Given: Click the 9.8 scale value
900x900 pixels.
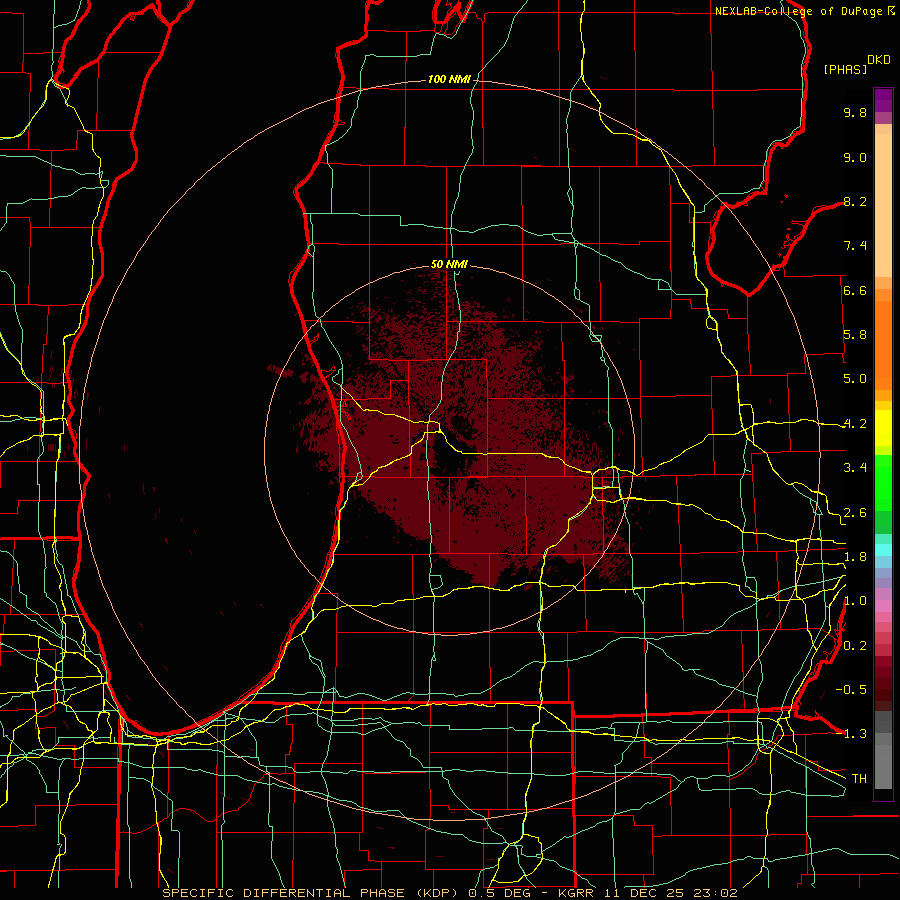Looking at the screenshot, I should click(x=855, y=112).
